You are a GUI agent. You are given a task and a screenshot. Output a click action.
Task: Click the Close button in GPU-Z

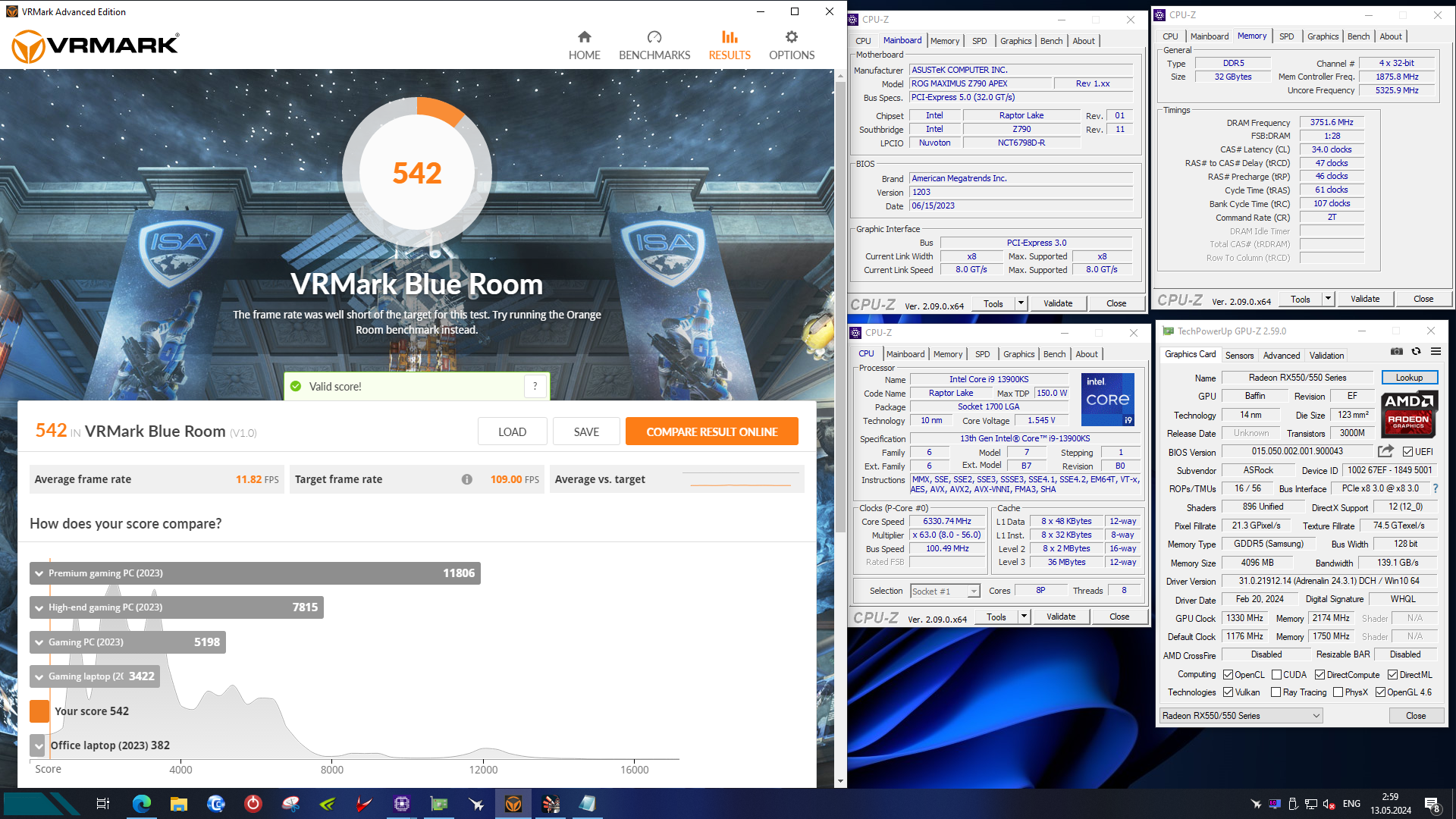coord(1416,716)
